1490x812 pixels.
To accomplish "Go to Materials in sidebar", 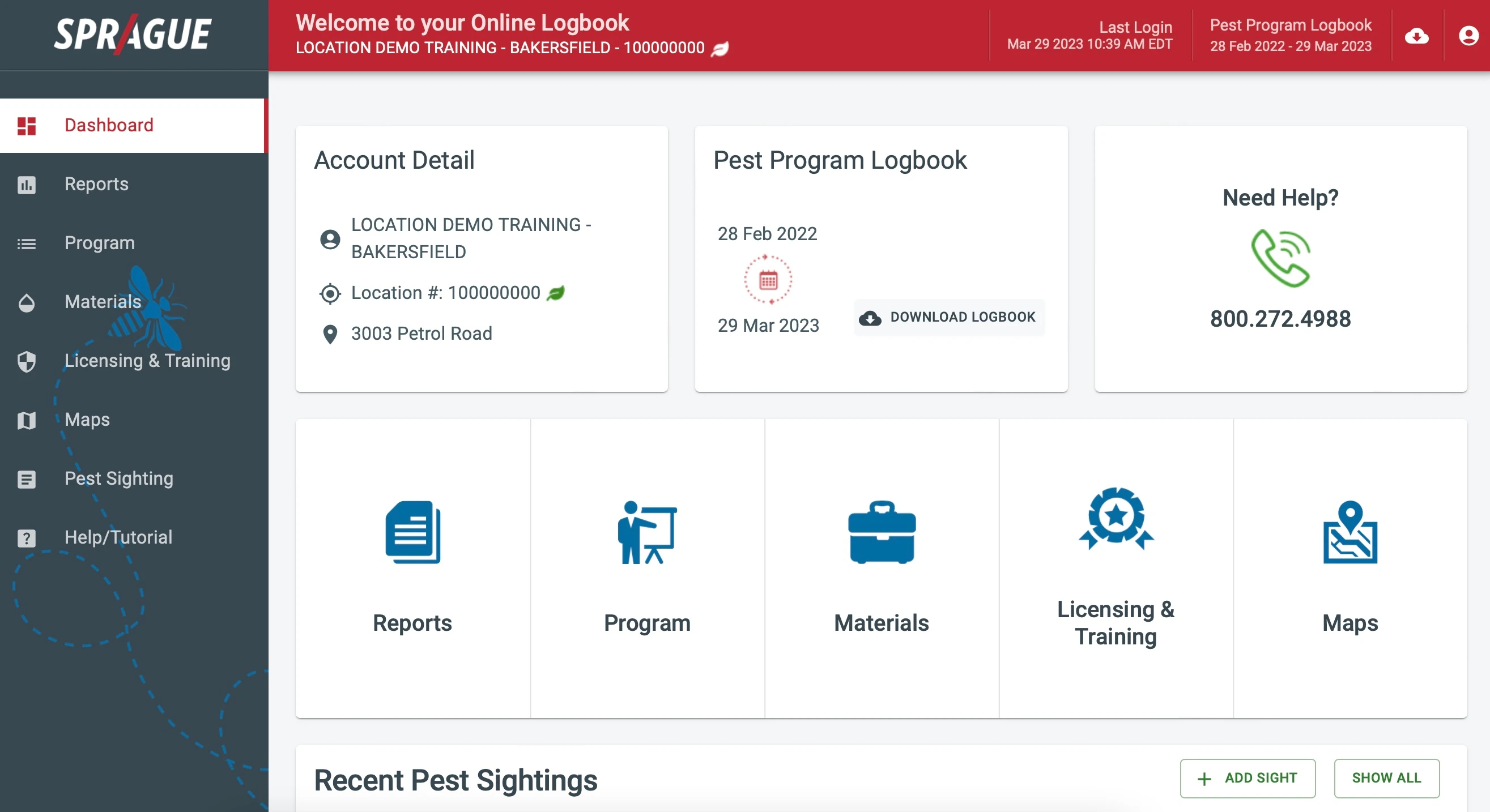I will (103, 302).
